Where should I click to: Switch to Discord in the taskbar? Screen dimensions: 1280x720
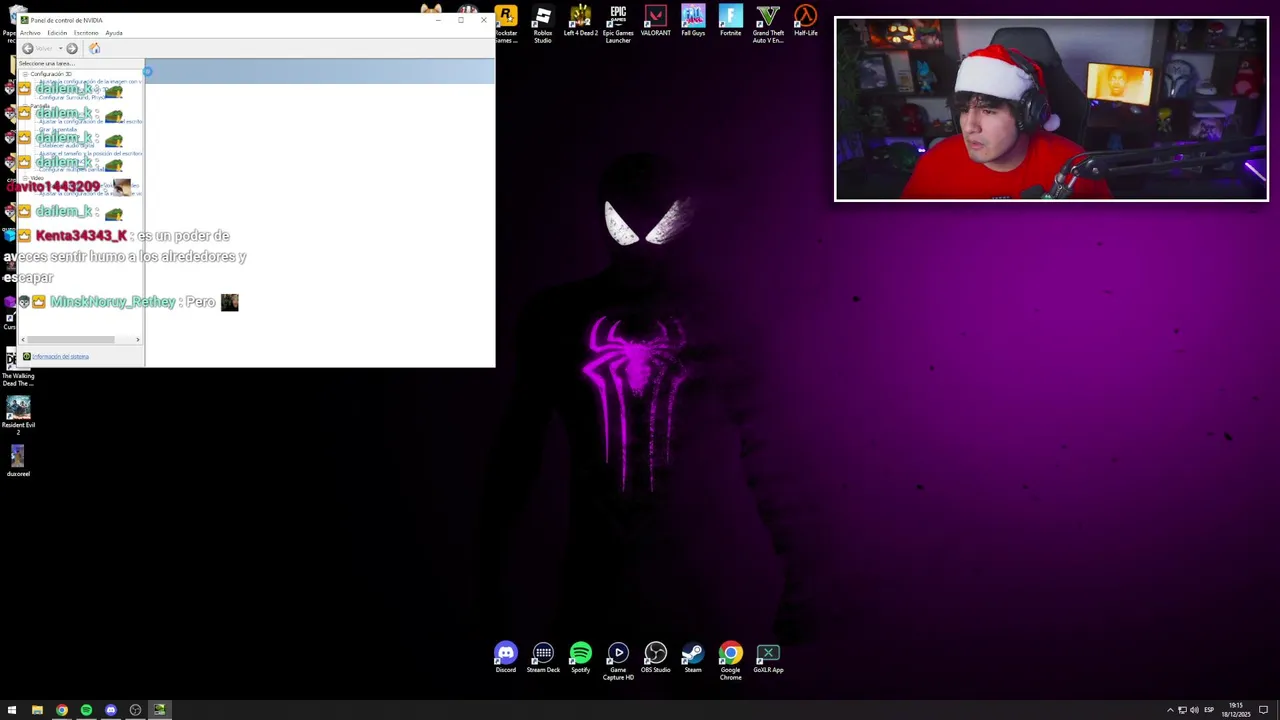tap(111, 710)
